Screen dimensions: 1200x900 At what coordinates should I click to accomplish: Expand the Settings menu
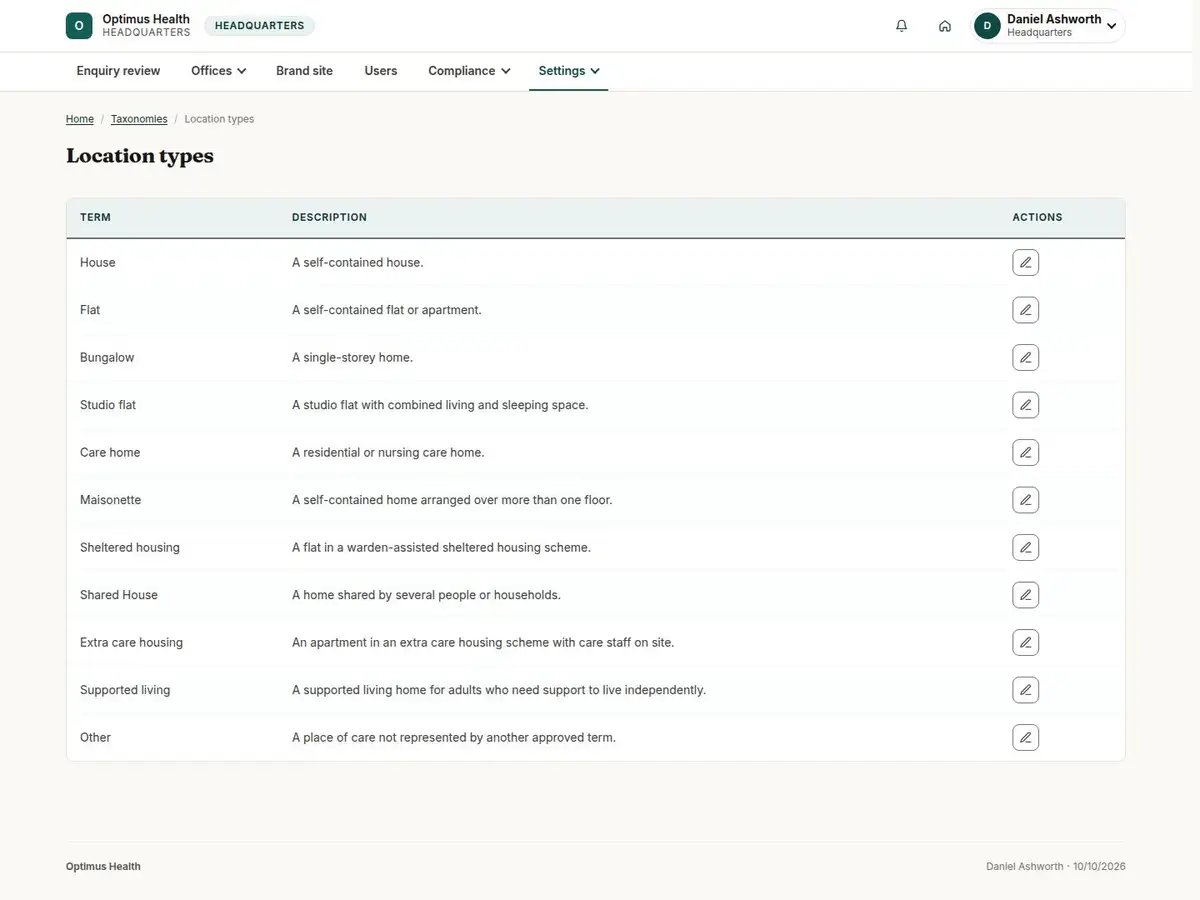pos(569,71)
